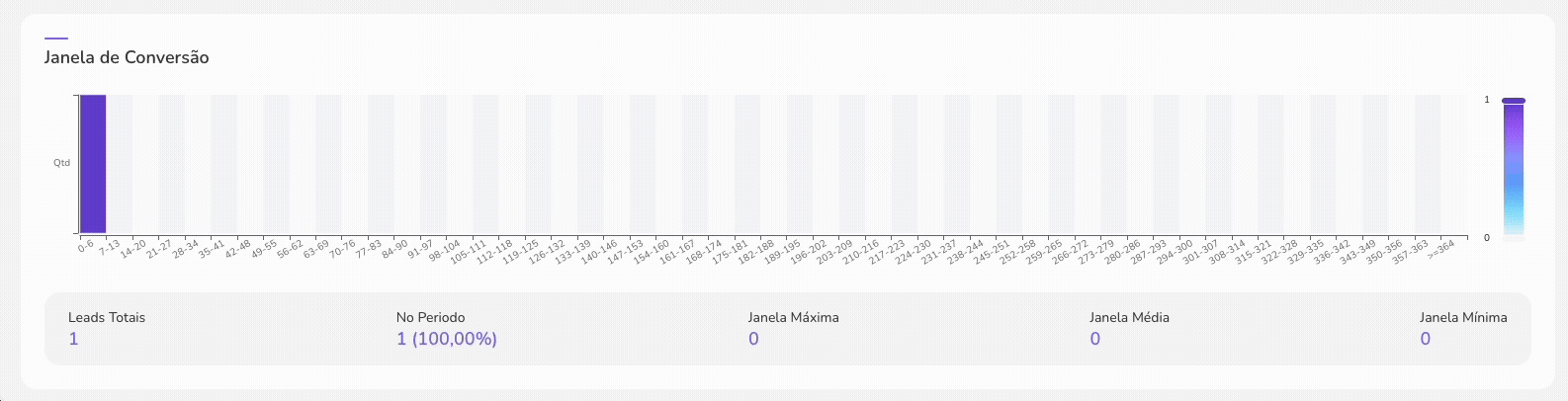The height and width of the screenshot is (401, 1568).
Task: Click the Janela Máxima value
Action: pos(753,339)
